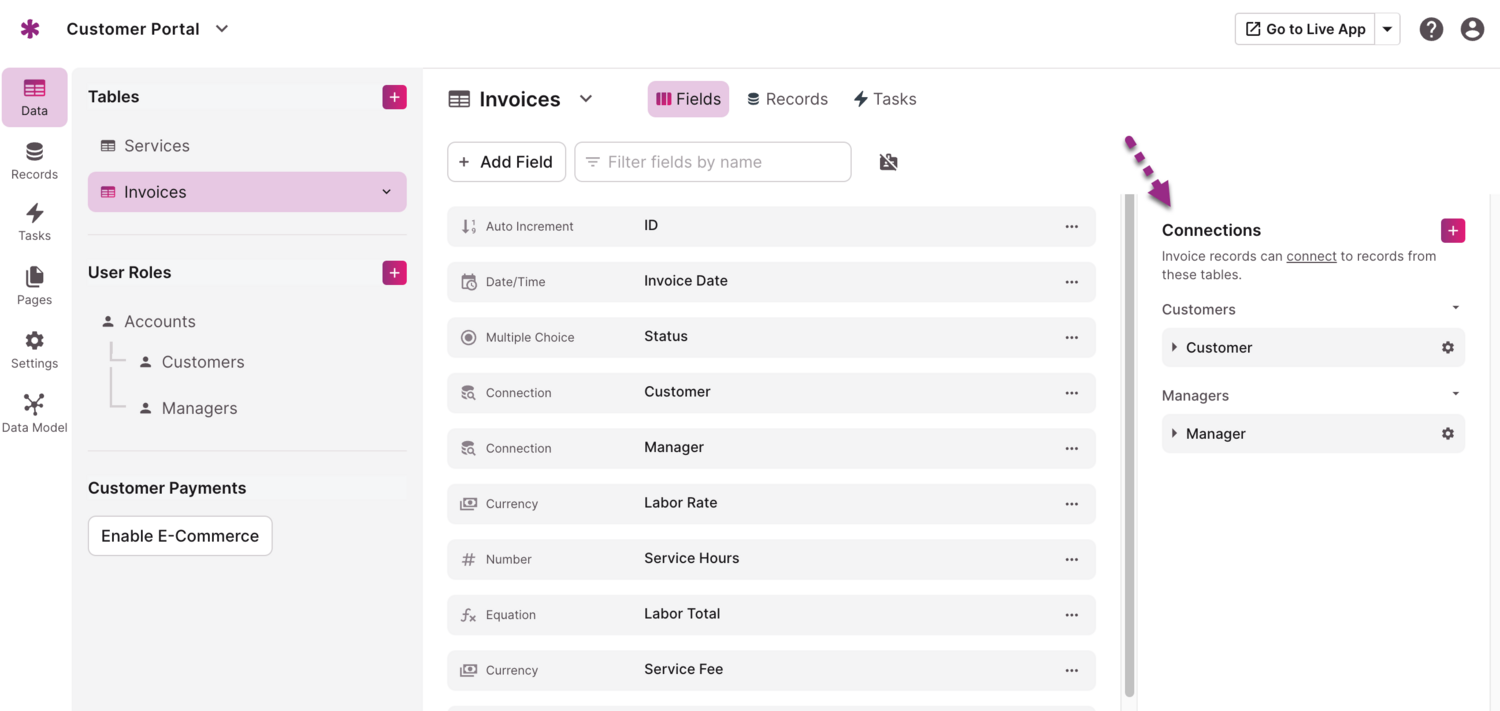This screenshot has width=1500, height=711.
Task: Expand the Customer connection triangle
Action: pos(1174,348)
